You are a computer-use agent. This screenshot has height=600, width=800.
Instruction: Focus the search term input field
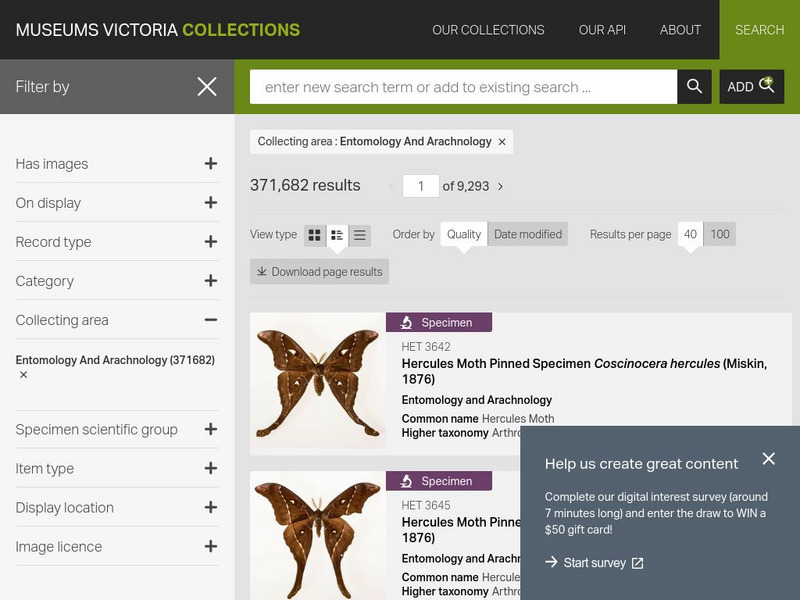point(463,87)
